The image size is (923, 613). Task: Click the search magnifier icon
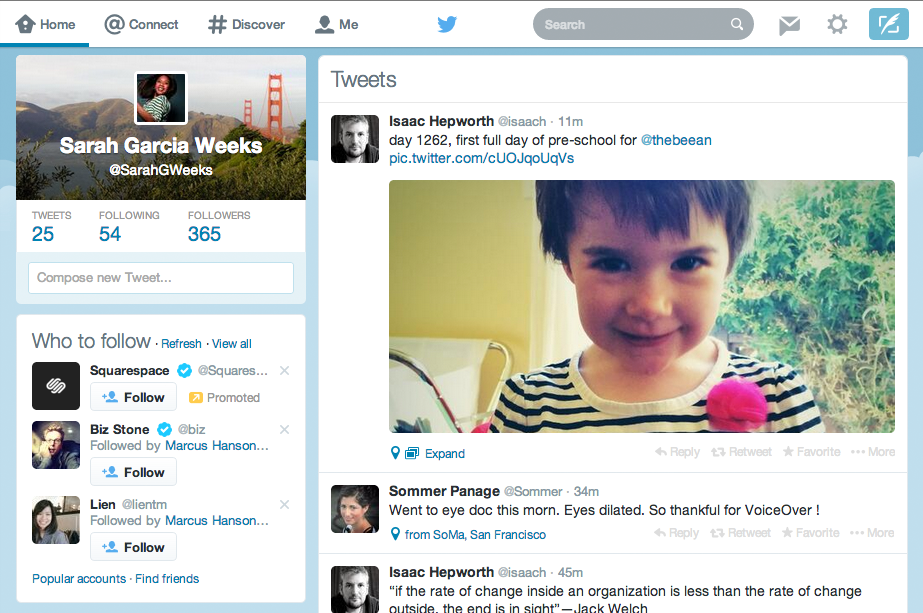737,24
